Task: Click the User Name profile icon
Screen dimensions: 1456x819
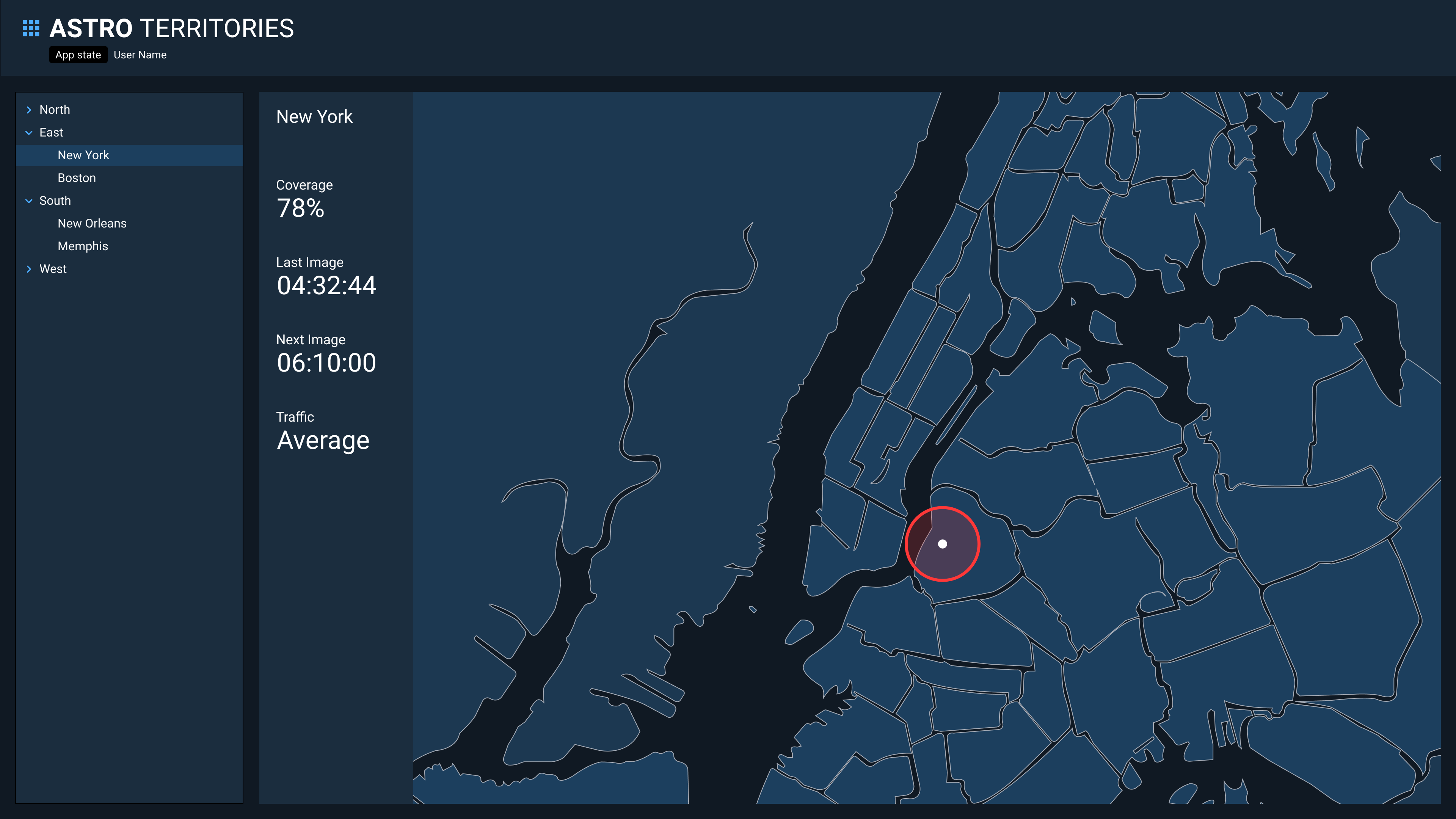Action: (x=140, y=54)
